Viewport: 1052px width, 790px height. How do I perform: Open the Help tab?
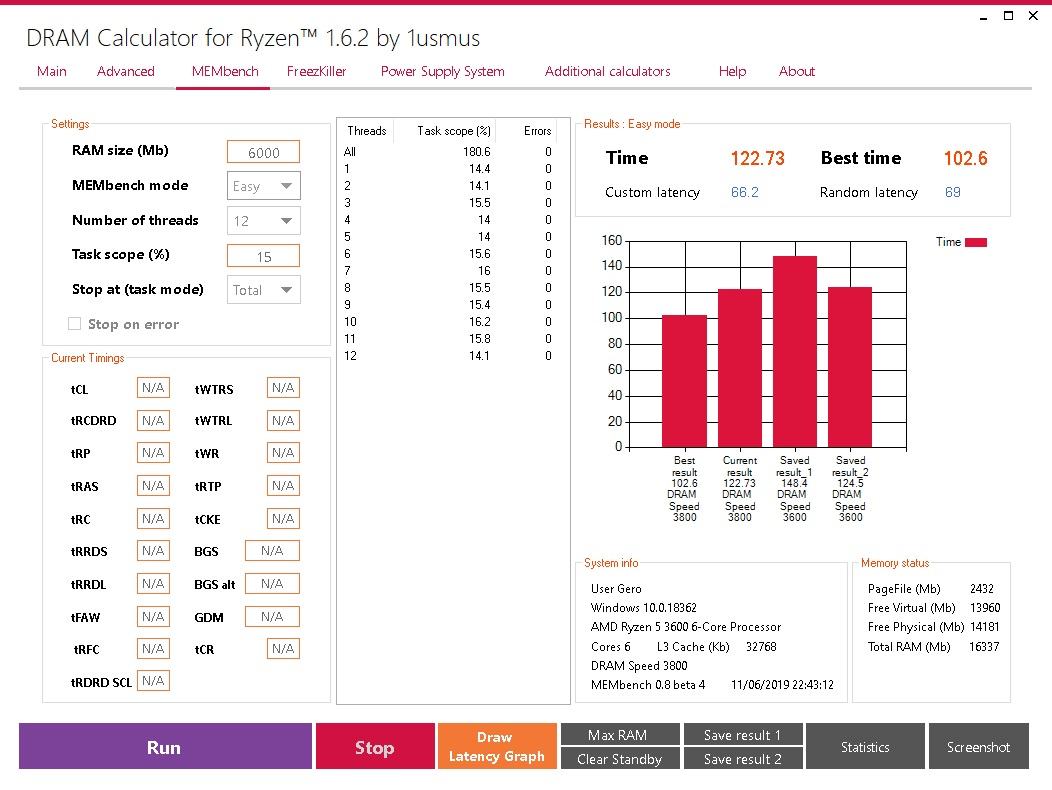pos(732,71)
